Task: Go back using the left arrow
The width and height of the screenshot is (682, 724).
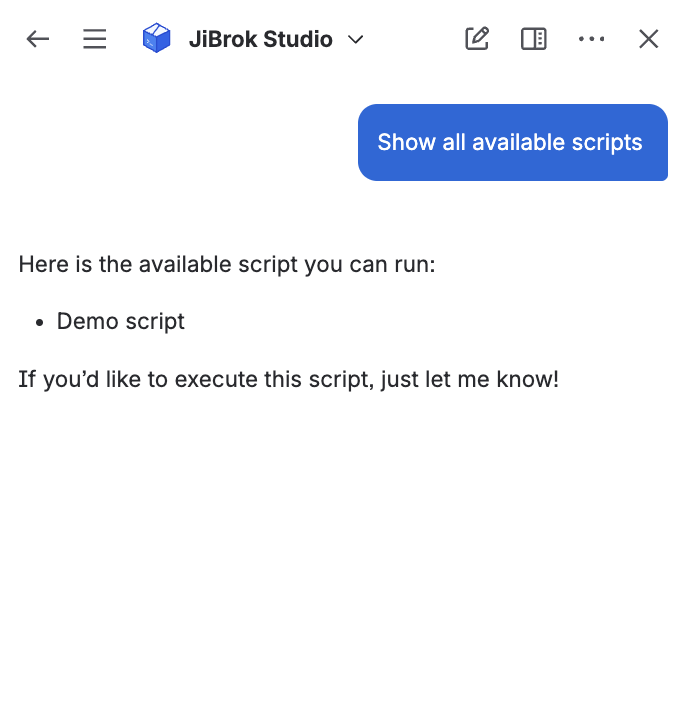Action: coord(38,39)
